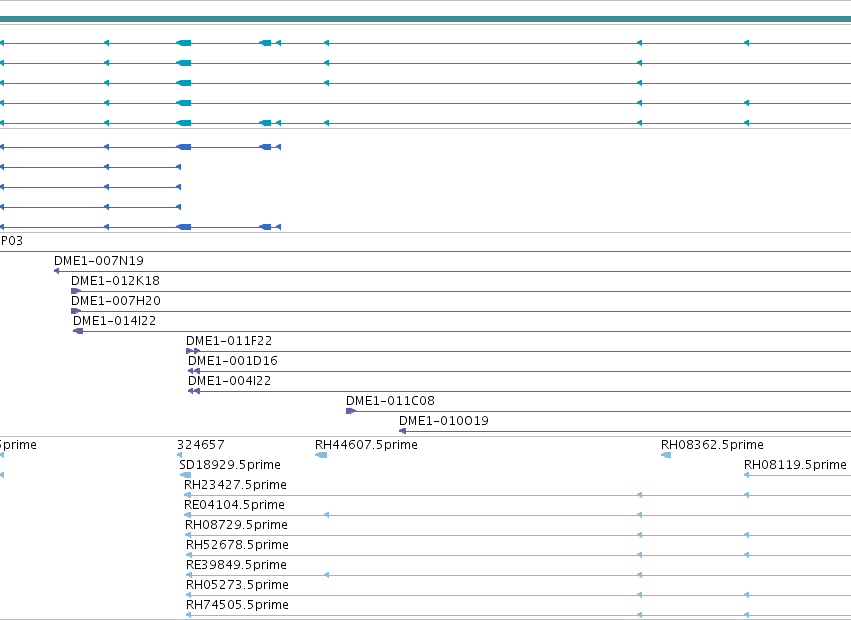Select the DME1-007N19 clone label
This screenshot has width=851, height=620.
tap(99, 261)
